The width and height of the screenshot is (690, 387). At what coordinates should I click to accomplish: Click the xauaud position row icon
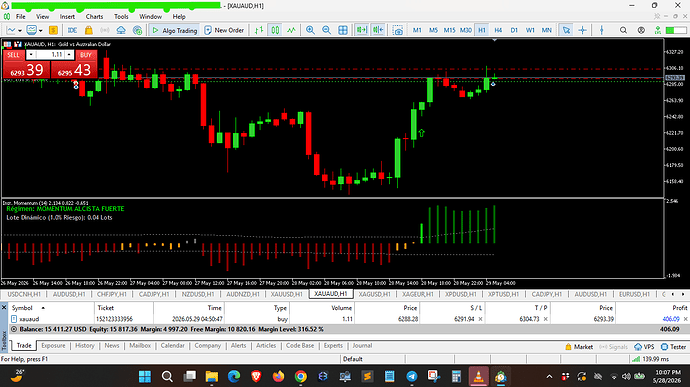(x=14, y=319)
